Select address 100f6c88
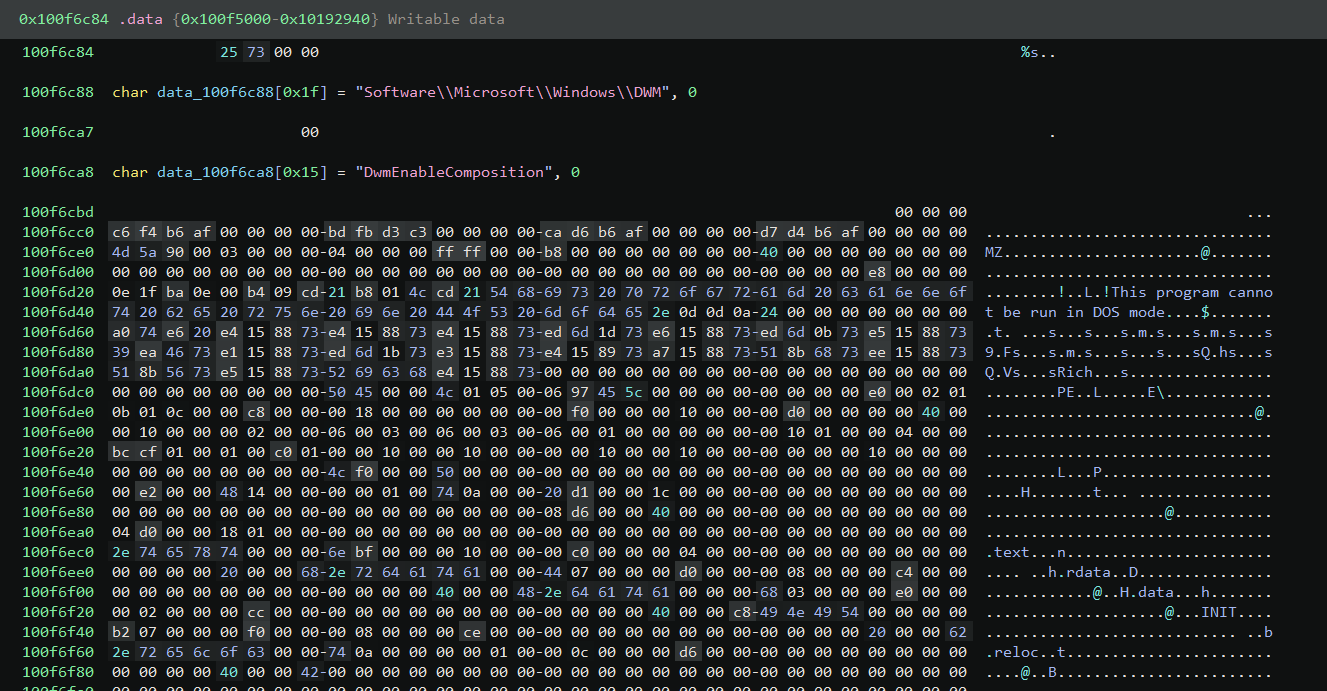The width and height of the screenshot is (1327, 691). click(x=58, y=92)
